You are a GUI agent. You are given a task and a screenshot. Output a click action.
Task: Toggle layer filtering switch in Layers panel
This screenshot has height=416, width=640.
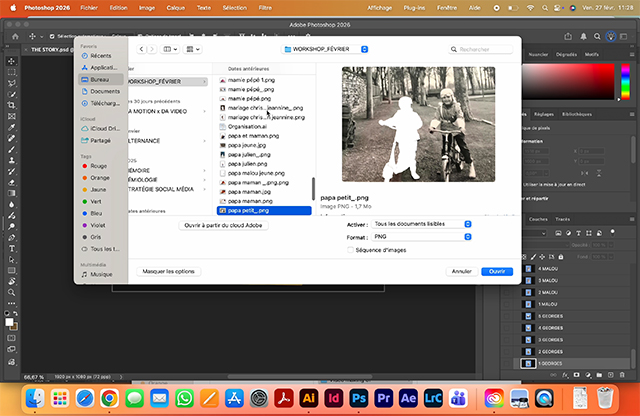click(x=612, y=232)
